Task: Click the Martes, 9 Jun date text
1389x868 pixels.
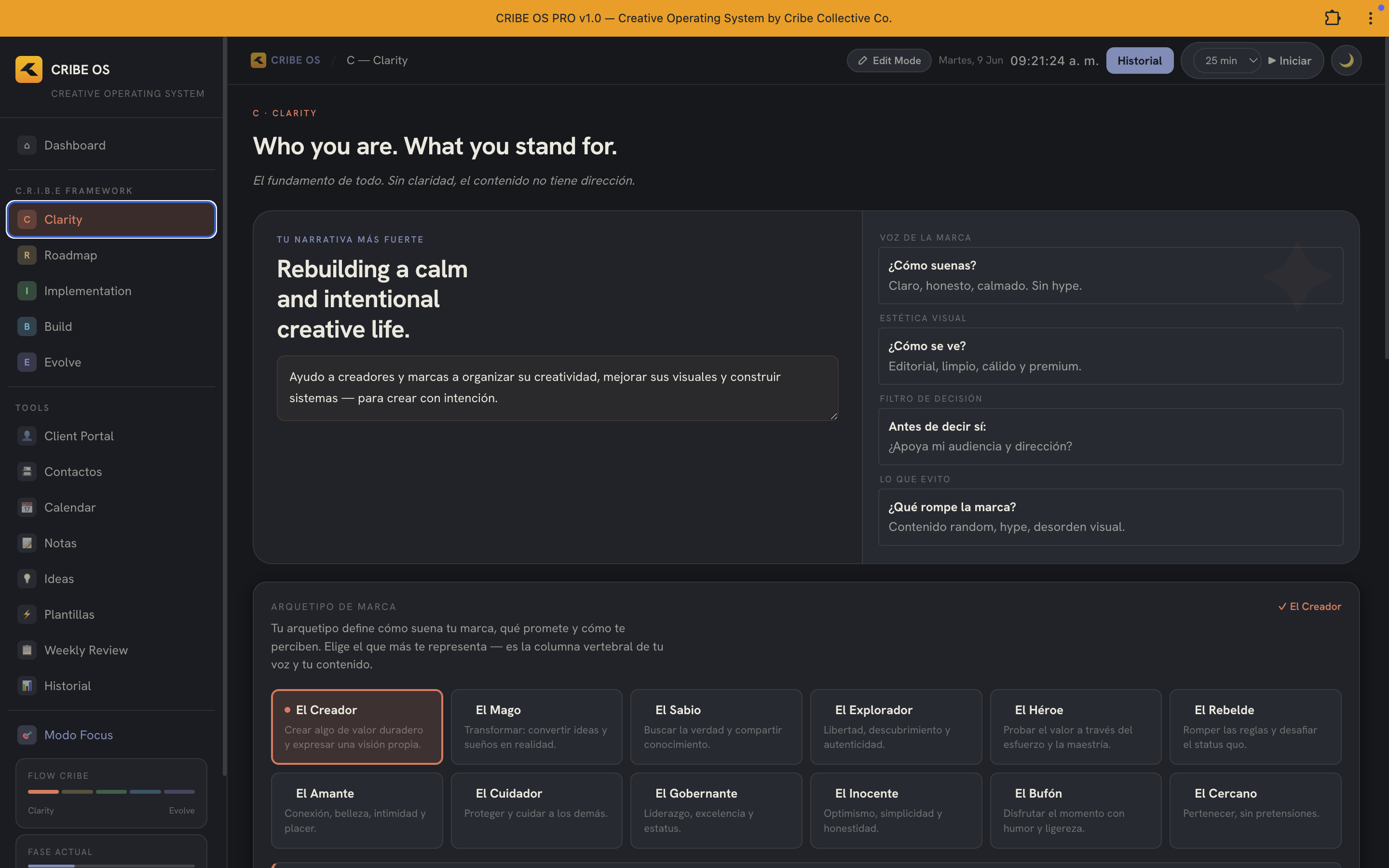Action: click(x=970, y=60)
